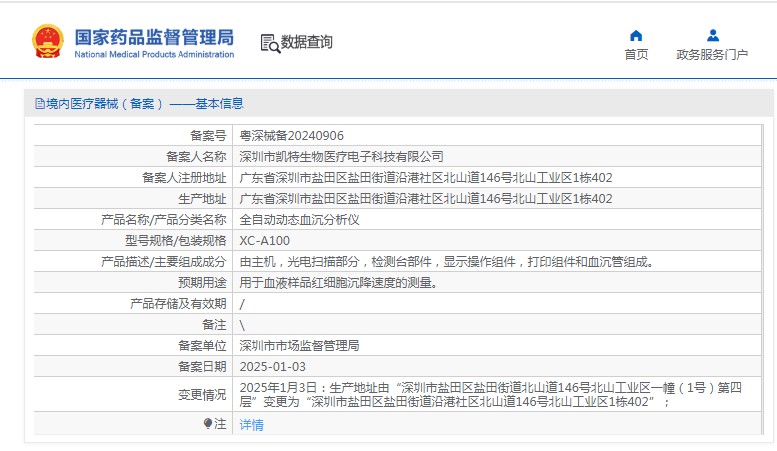
Task: Open the 数据查询 search icon
Action: pyautogui.click(x=270, y=44)
